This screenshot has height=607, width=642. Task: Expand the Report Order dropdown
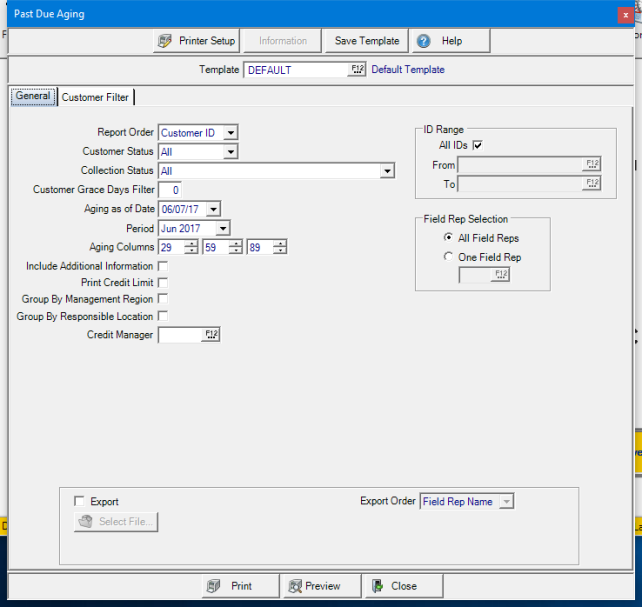point(231,133)
